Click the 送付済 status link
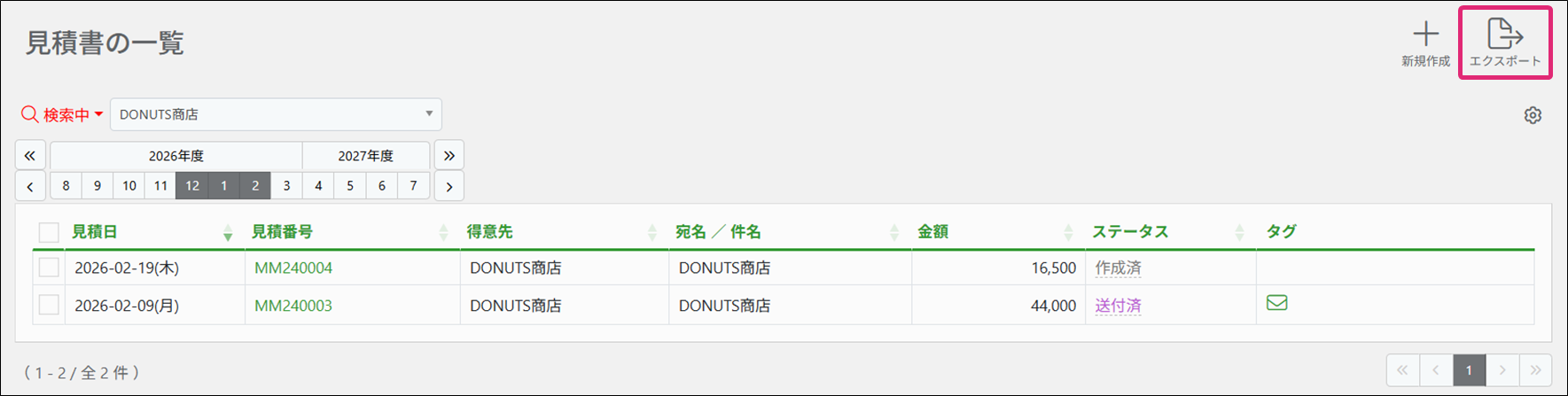Screen dimensions: 1568x396 [x=1118, y=306]
